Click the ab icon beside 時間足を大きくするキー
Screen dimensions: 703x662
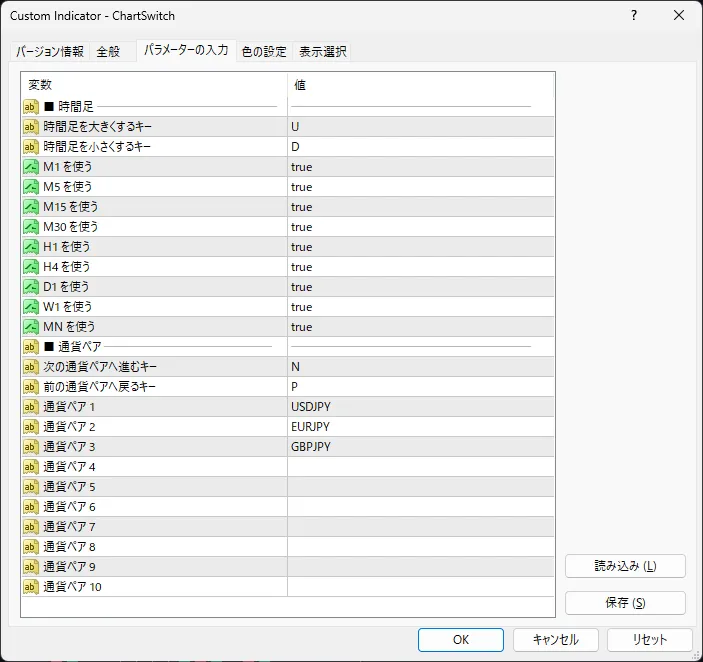pos(30,127)
